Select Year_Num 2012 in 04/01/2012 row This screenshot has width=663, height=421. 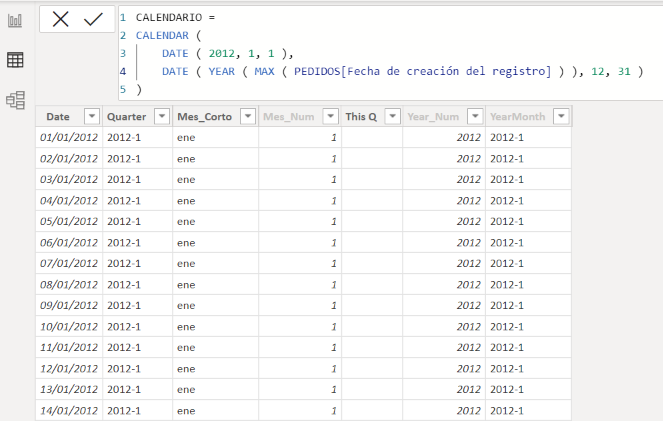pyautogui.click(x=444, y=200)
